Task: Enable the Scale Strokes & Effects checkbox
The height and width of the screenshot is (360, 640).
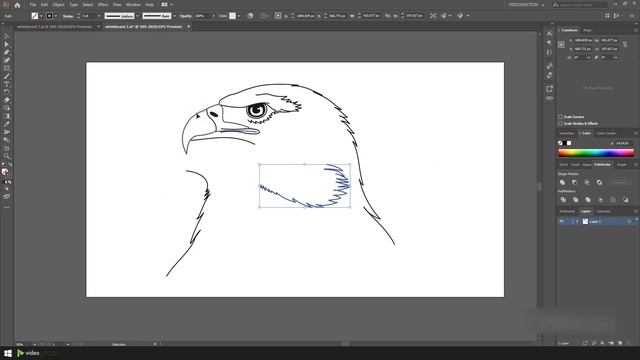Action: [x=560, y=123]
